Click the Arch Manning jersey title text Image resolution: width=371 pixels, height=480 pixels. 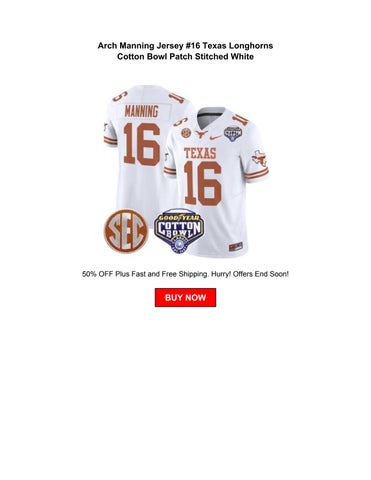click(x=185, y=46)
